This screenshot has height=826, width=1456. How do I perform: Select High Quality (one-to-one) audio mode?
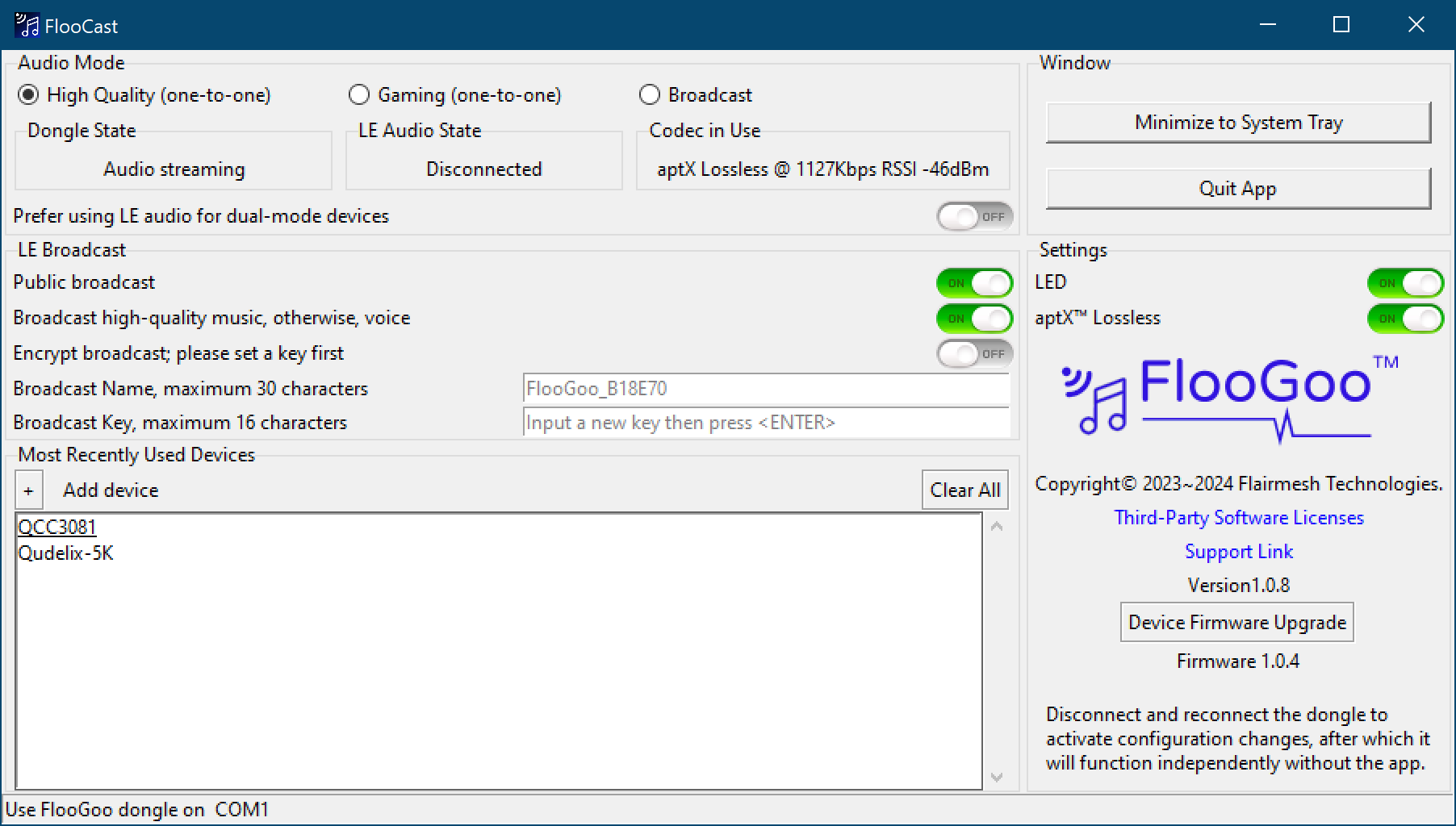pos(28,95)
